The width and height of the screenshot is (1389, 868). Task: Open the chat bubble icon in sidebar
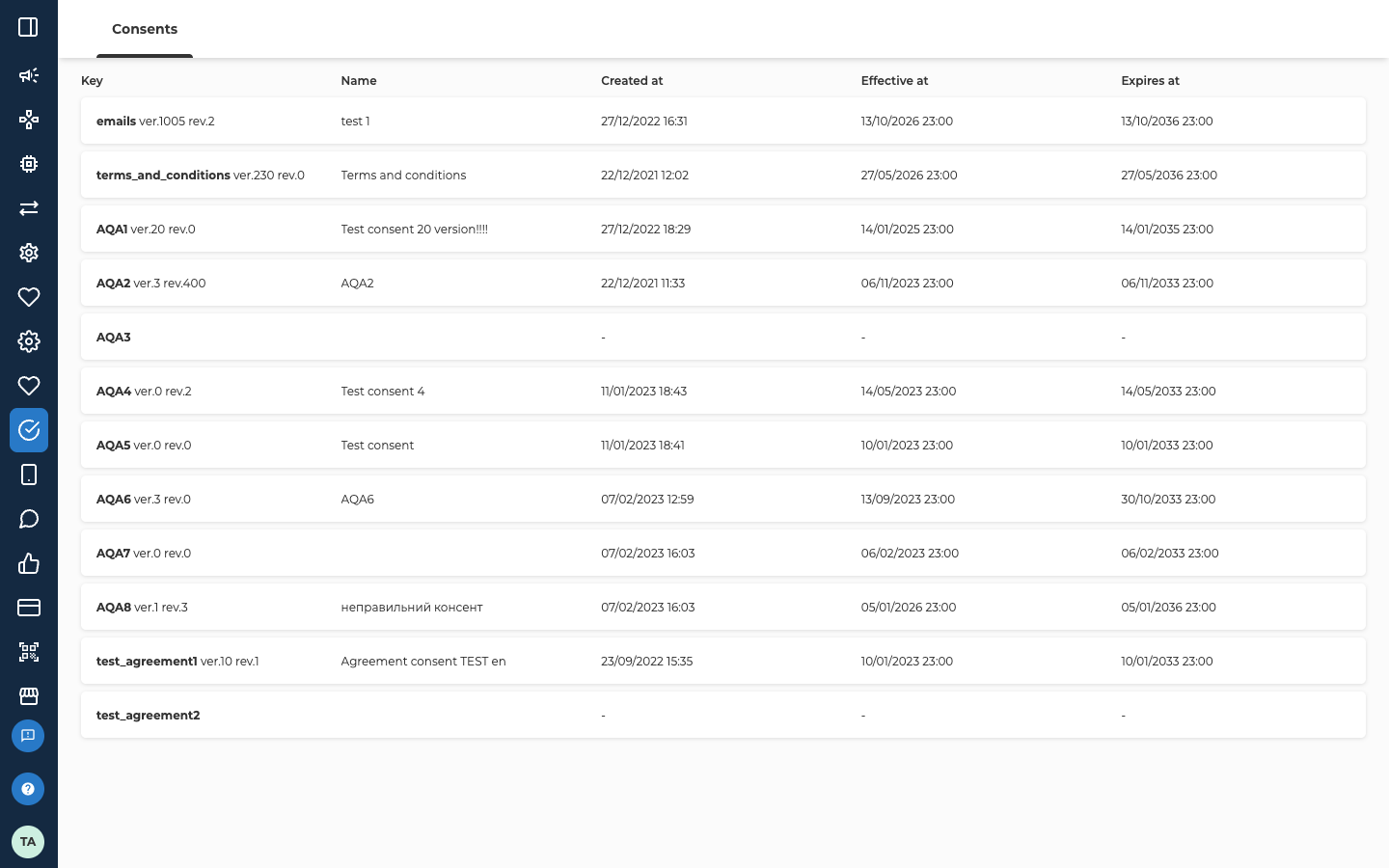[29, 519]
